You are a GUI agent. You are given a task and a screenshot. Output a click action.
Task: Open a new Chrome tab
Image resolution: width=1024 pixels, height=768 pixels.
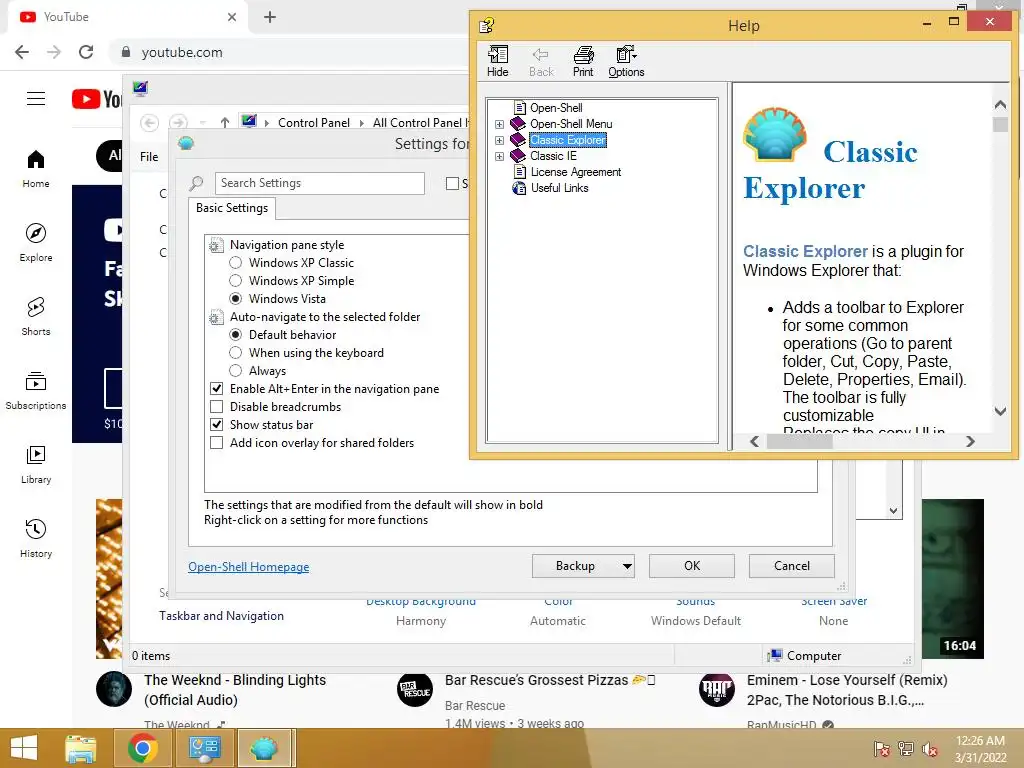(270, 17)
